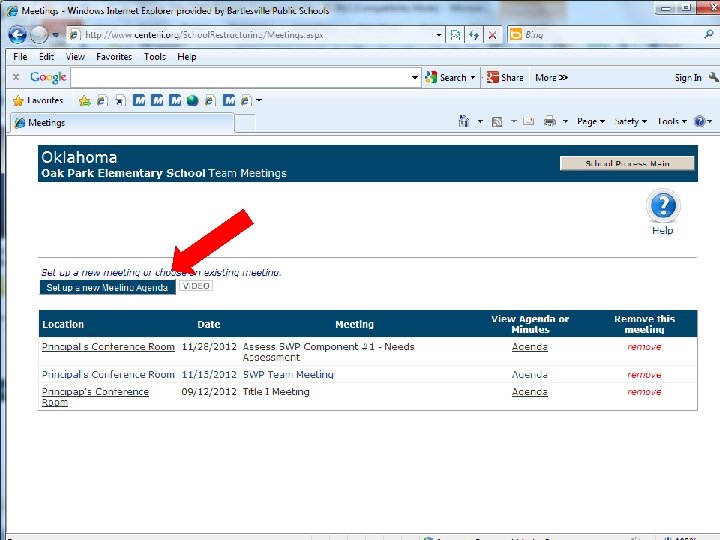Click the Favorites star button

coord(38,101)
